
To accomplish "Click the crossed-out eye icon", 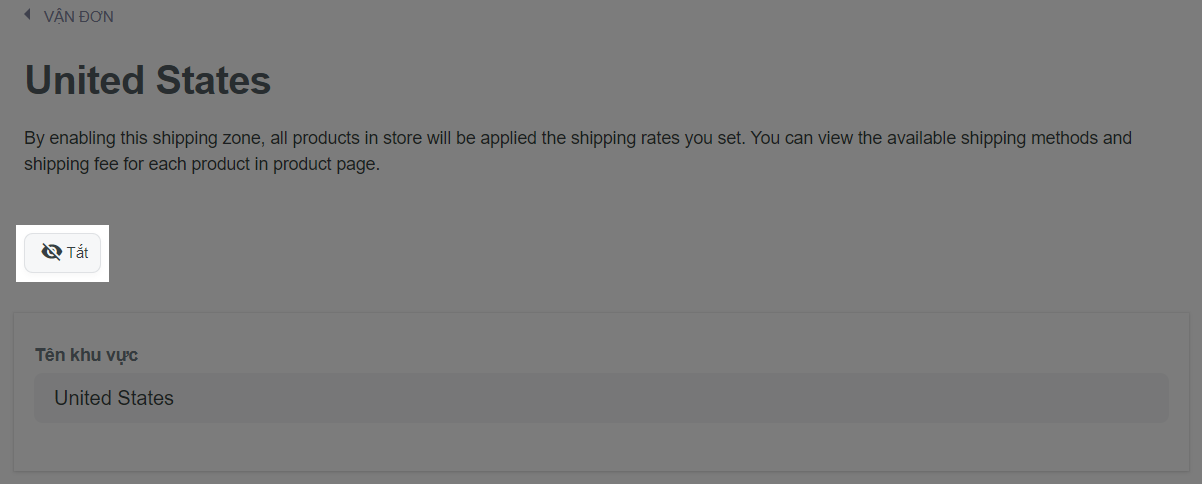I will 51,252.
